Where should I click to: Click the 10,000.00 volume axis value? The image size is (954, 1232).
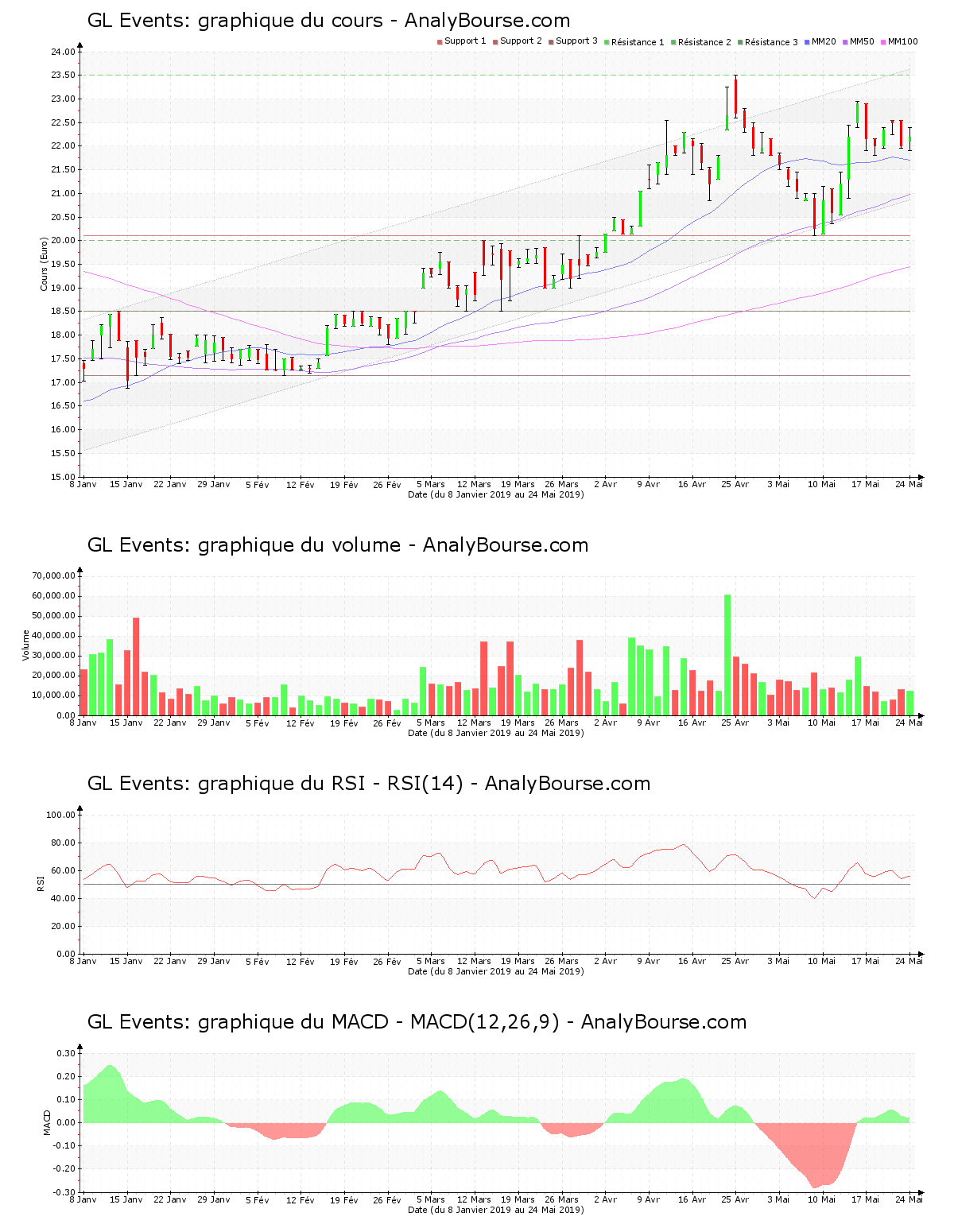[x=53, y=695]
